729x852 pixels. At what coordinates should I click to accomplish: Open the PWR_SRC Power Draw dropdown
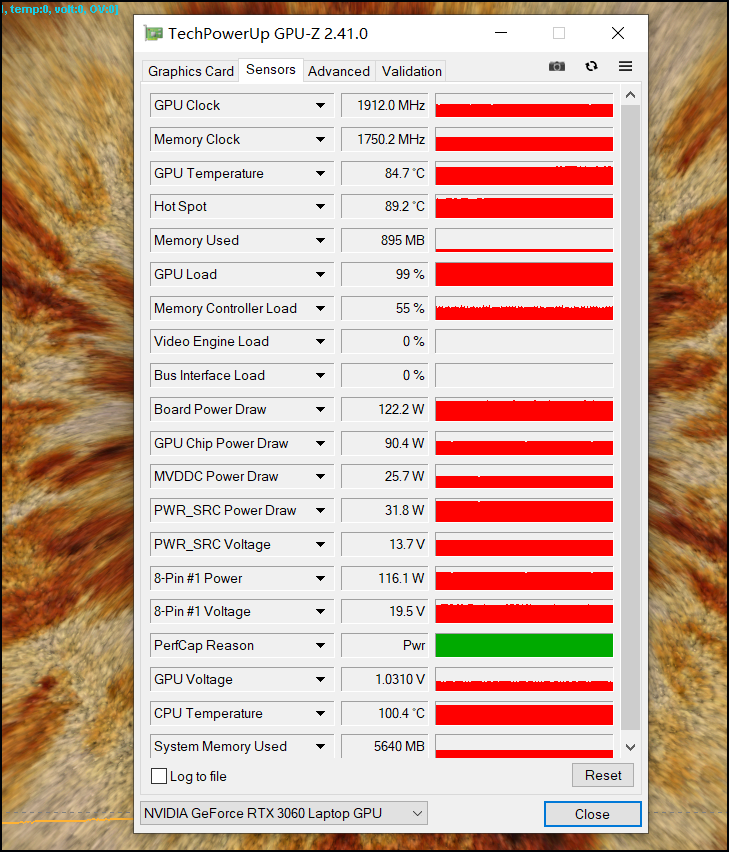point(320,510)
